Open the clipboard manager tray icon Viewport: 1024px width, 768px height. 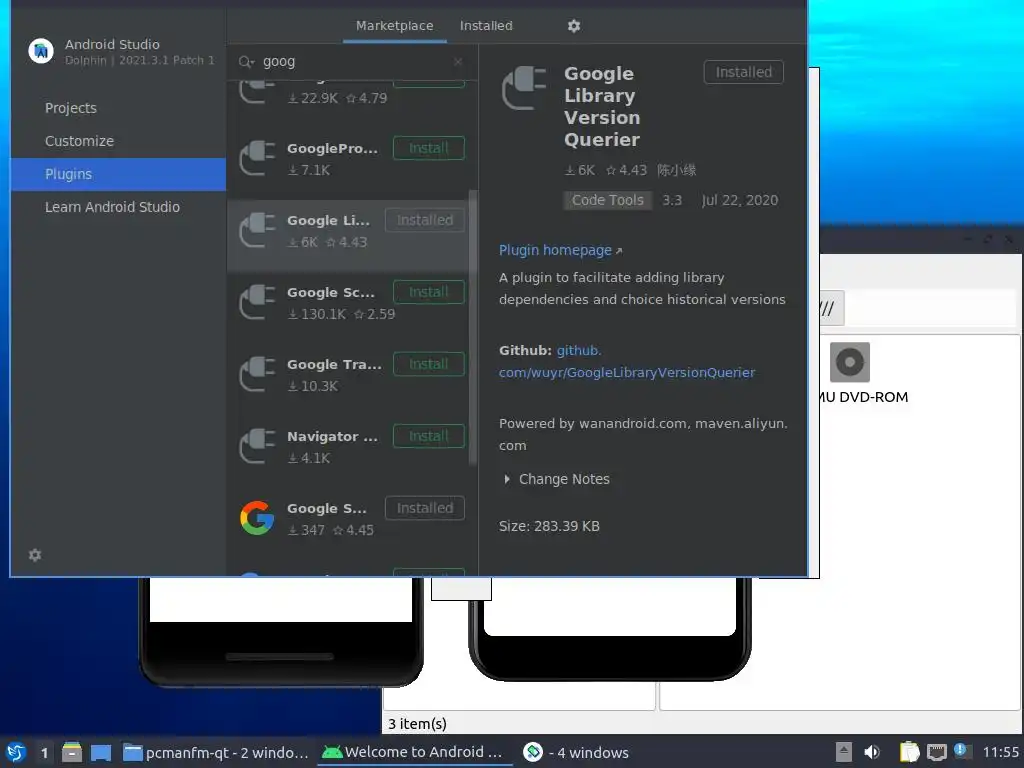[908, 752]
